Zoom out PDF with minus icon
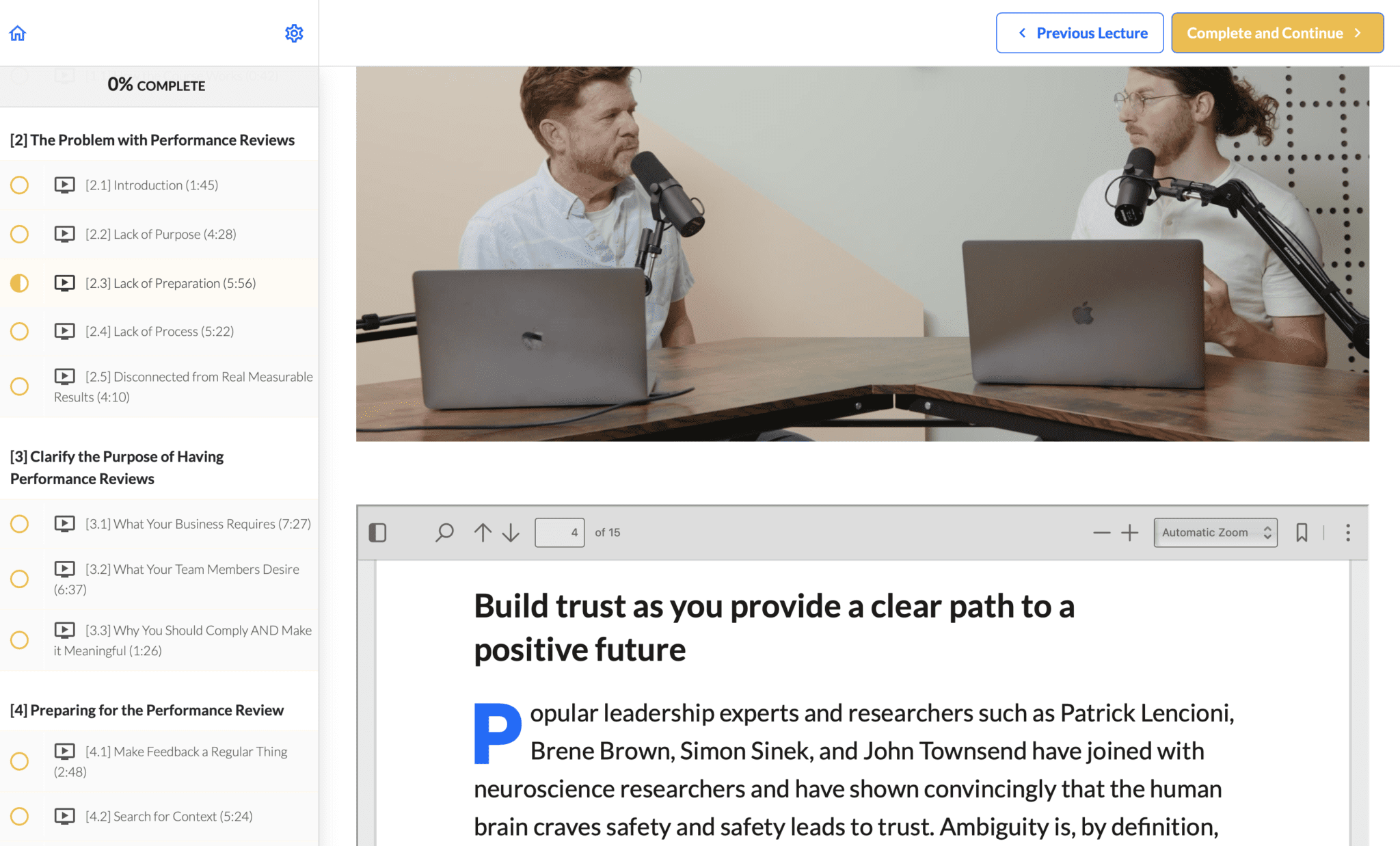Viewport: 1400px width, 846px height. pos(1101,532)
